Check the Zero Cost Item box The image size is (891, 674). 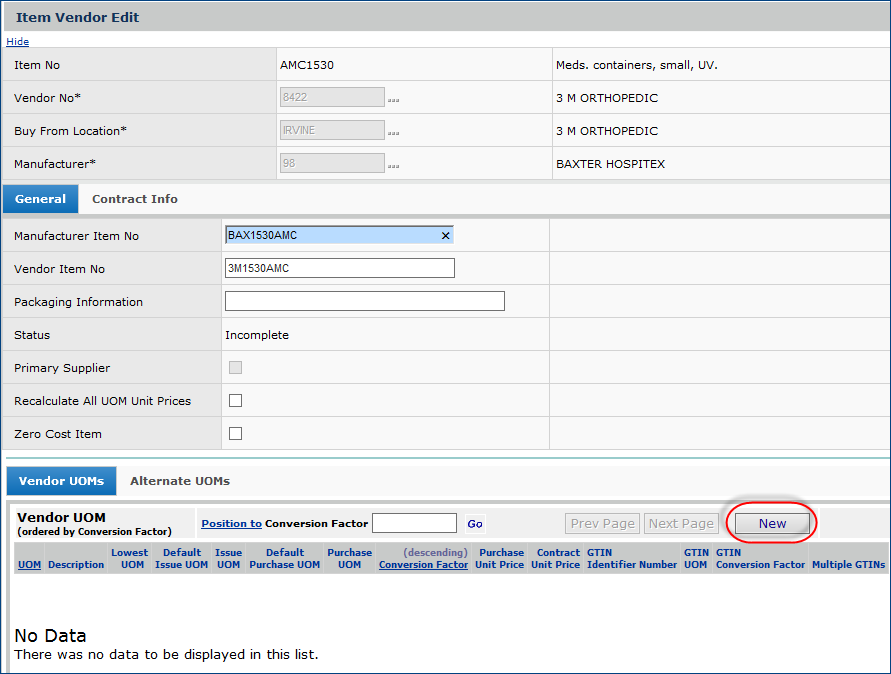[x=235, y=434]
